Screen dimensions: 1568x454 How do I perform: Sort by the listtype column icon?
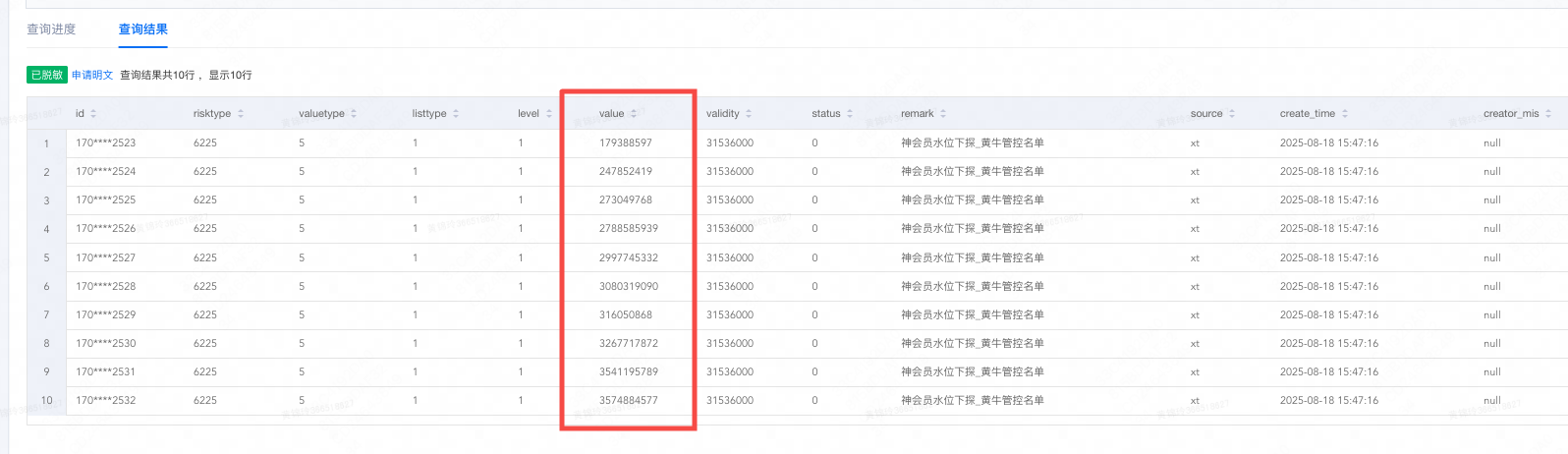pos(456,114)
